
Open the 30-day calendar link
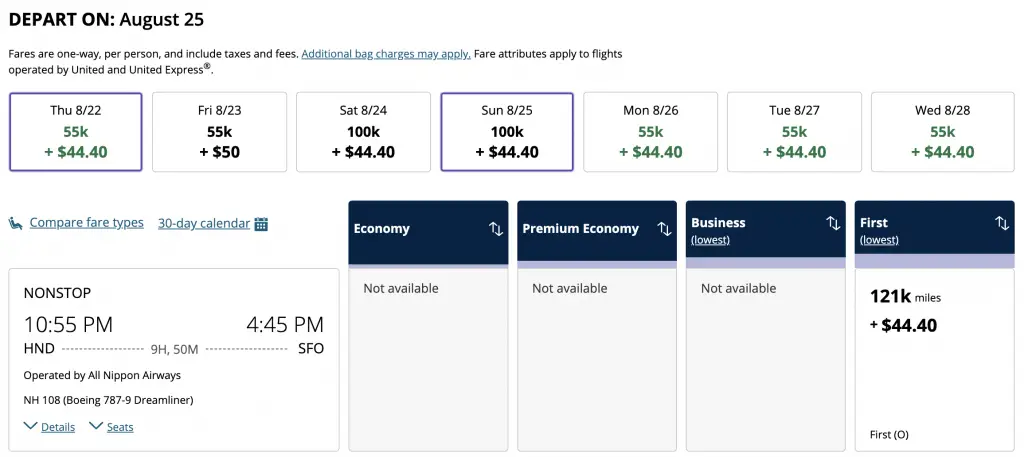pyautogui.click(x=203, y=224)
